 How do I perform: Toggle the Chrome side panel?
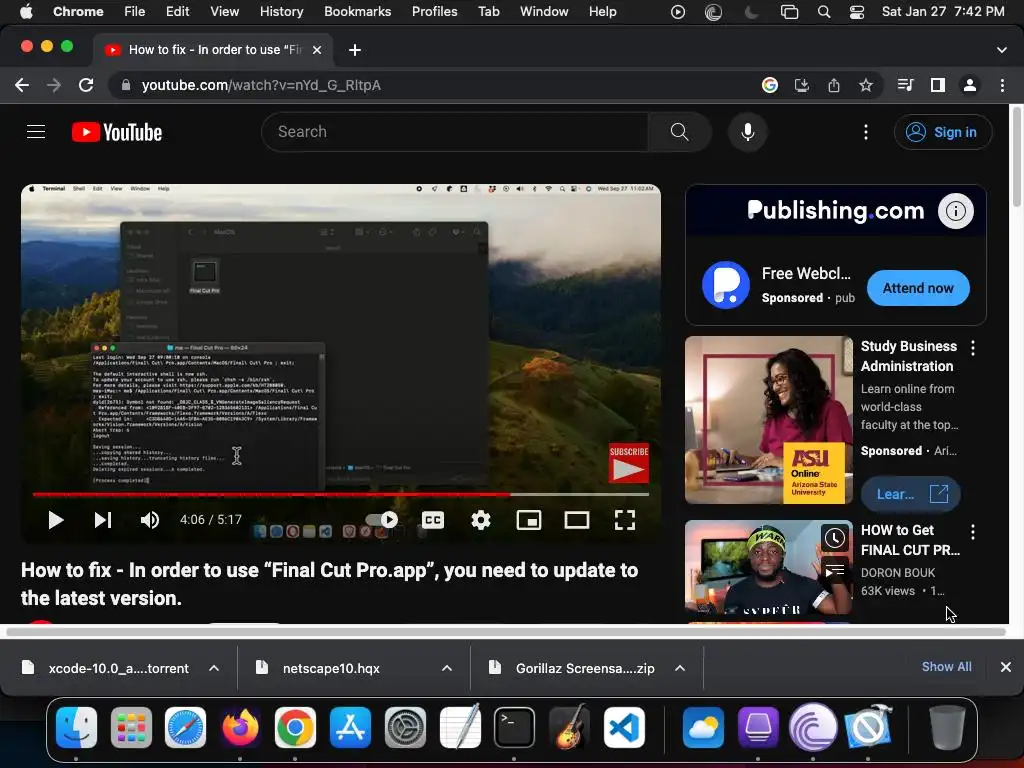[x=938, y=85]
